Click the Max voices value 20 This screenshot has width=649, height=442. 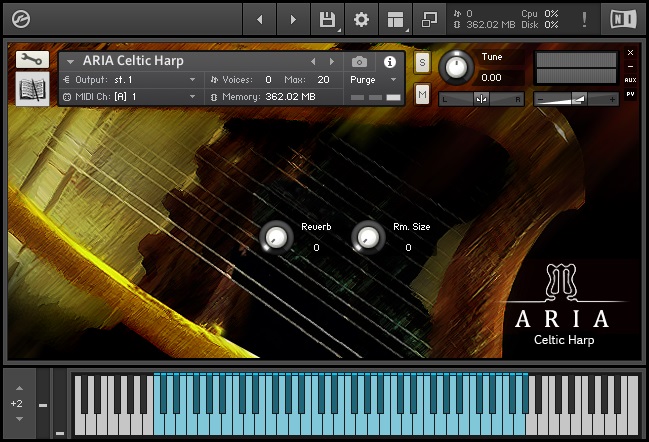click(323, 79)
